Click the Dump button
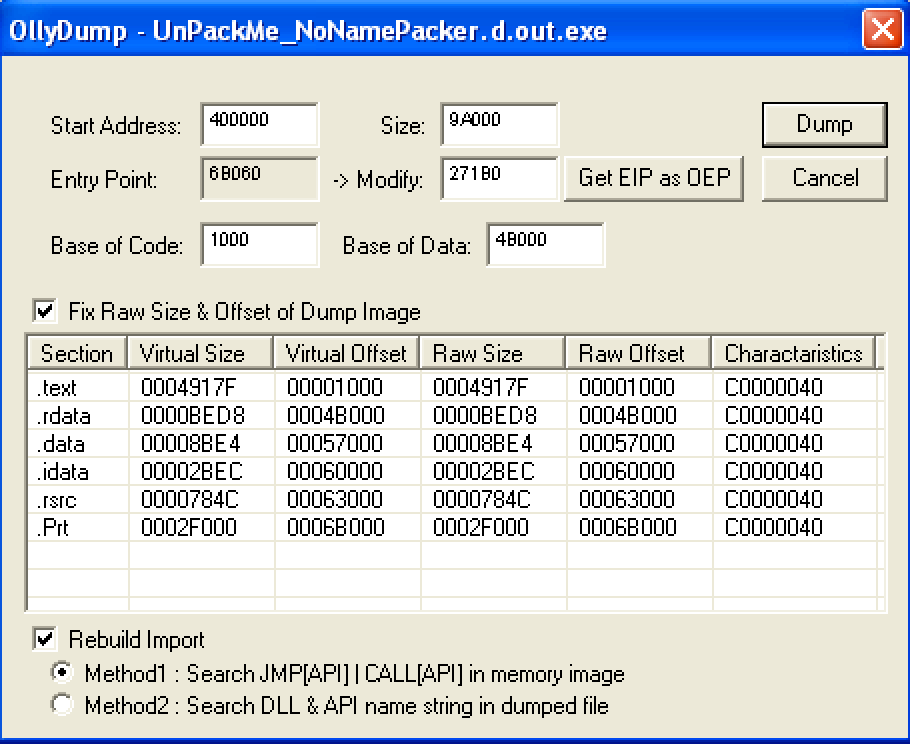Image resolution: width=910 pixels, height=744 pixels. (825, 124)
